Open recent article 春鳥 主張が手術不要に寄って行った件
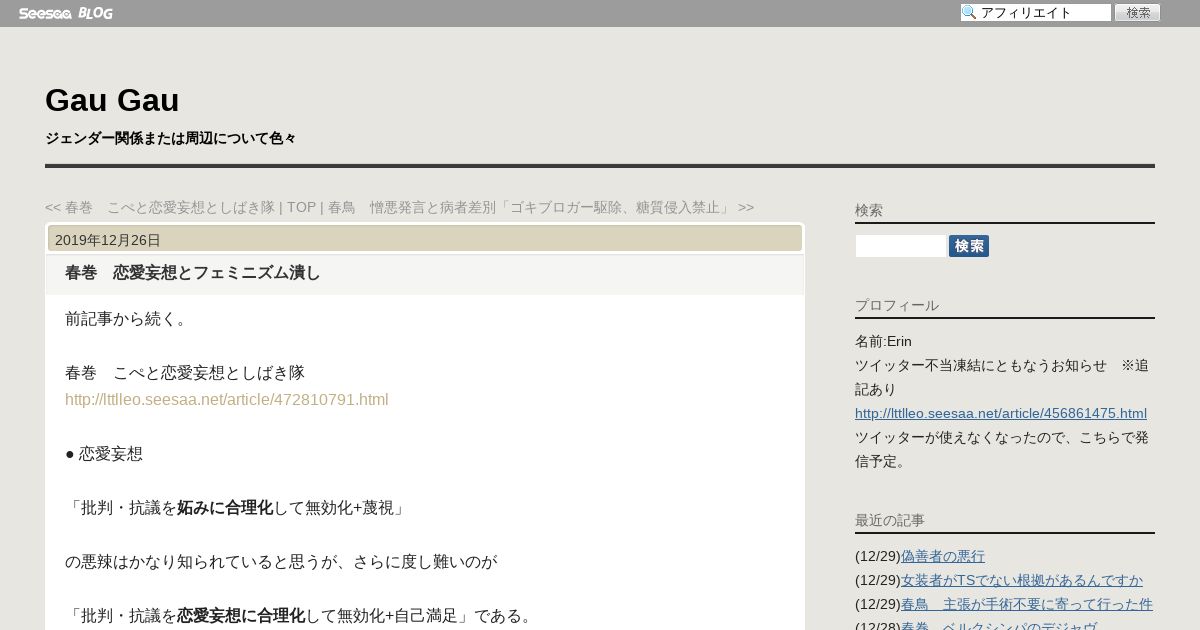 tap(1027, 604)
